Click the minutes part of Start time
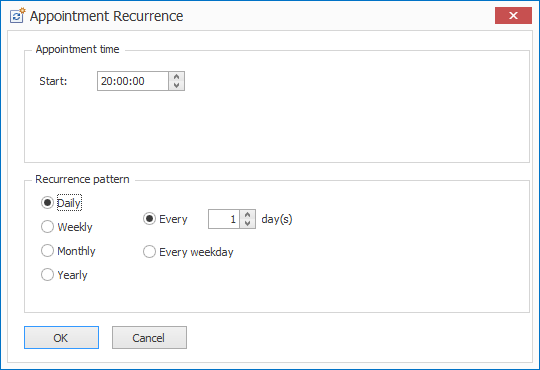This screenshot has width=540, height=370. coord(123,81)
